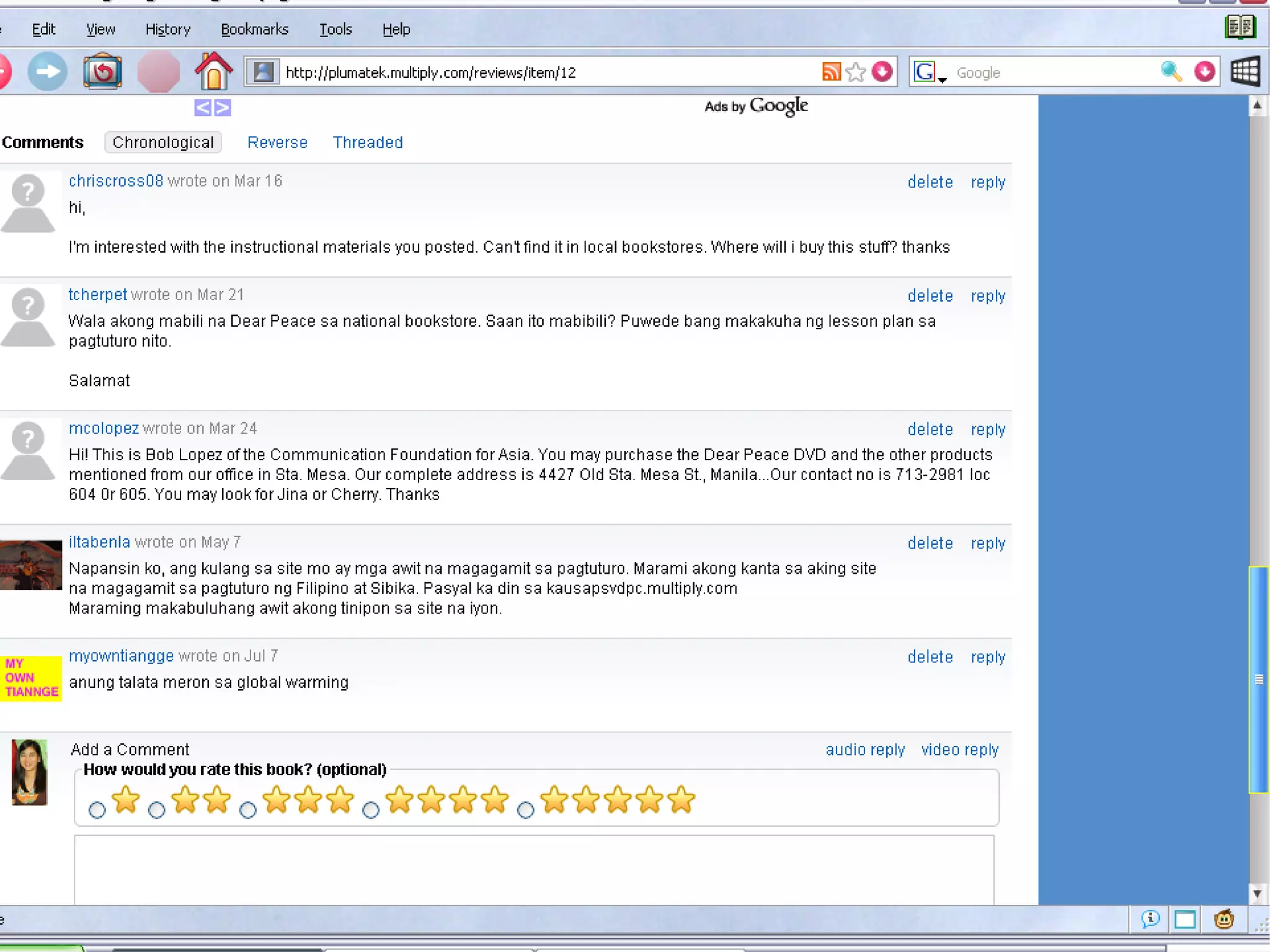This screenshot has width=1270, height=952.
Task: Expand the search bar red dropdown arrow
Action: [x=1204, y=72]
